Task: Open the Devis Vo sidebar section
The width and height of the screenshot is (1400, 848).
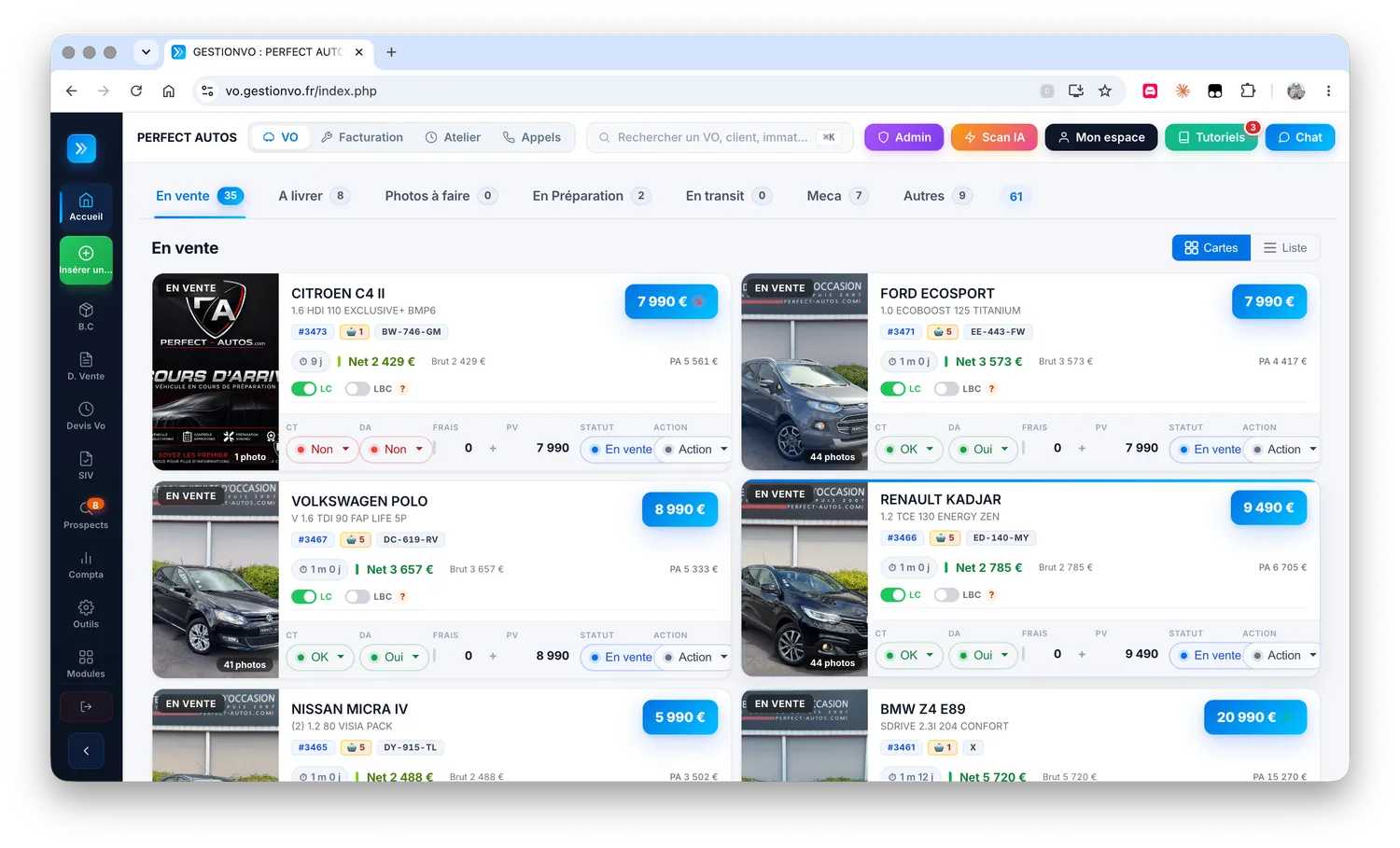Action: click(x=86, y=415)
